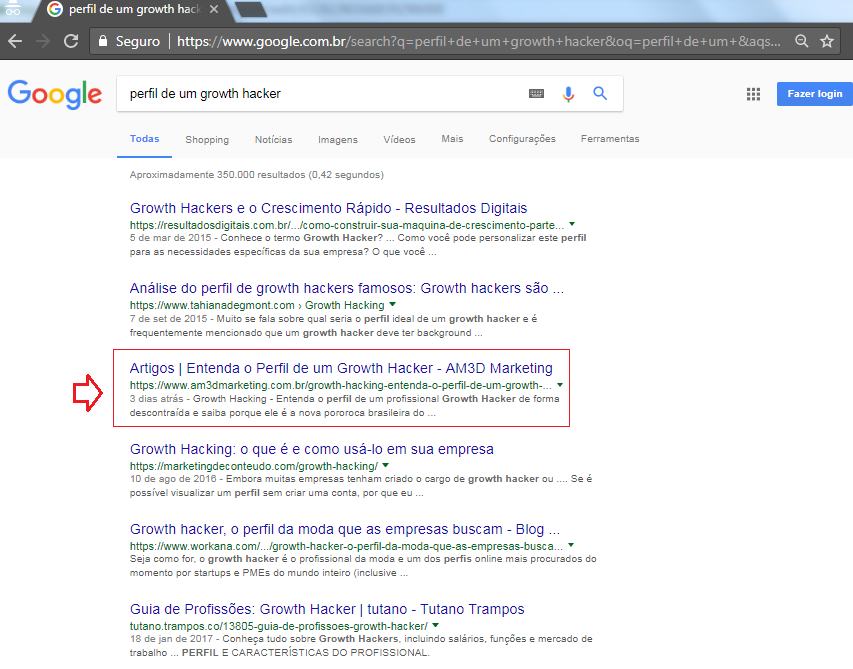This screenshot has height=669, width=853.
Task: Switch to the Vídeos tab
Action: pyautogui.click(x=399, y=140)
